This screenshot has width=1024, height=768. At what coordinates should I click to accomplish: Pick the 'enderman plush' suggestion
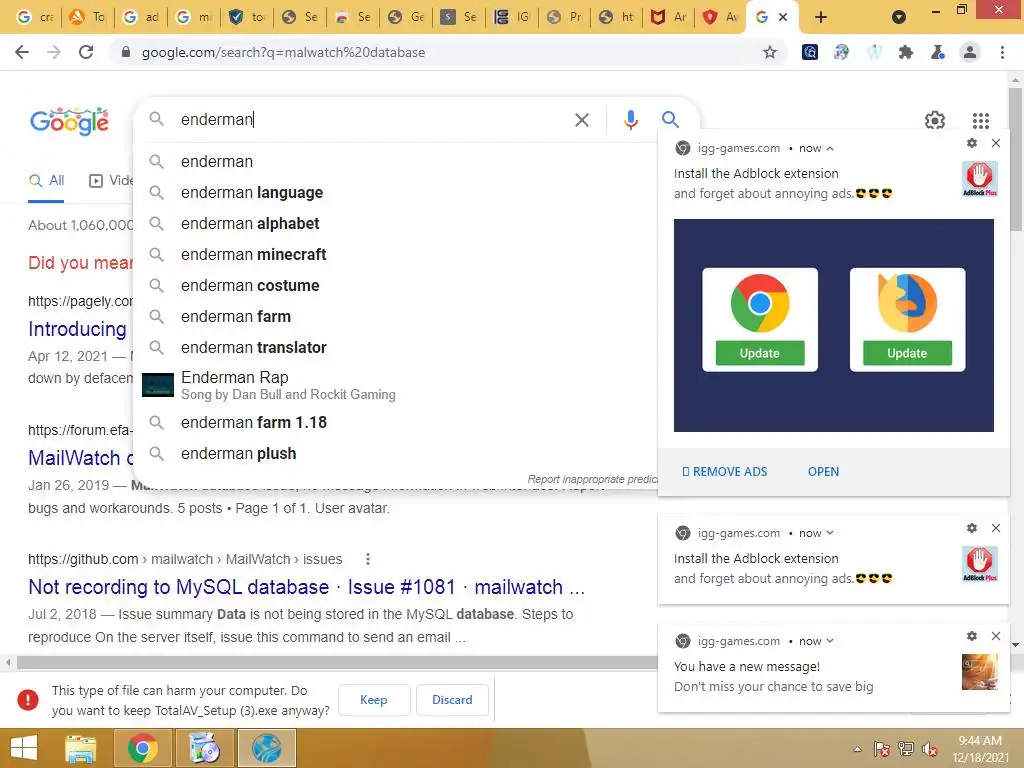pyautogui.click(x=396, y=453)
